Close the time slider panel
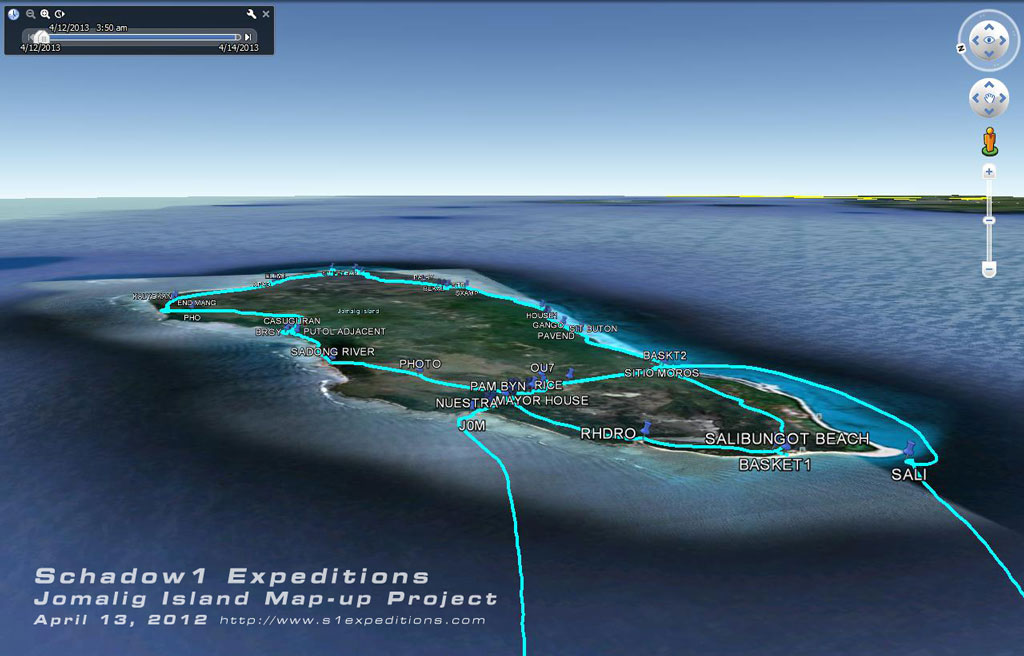Image resolution: width=1024 pixels, height=656 pixels. (x=265, y=13)
